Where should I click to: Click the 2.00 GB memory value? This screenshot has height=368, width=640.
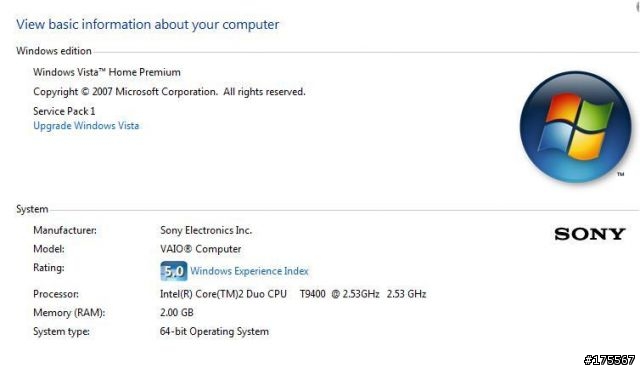[177, 313]
